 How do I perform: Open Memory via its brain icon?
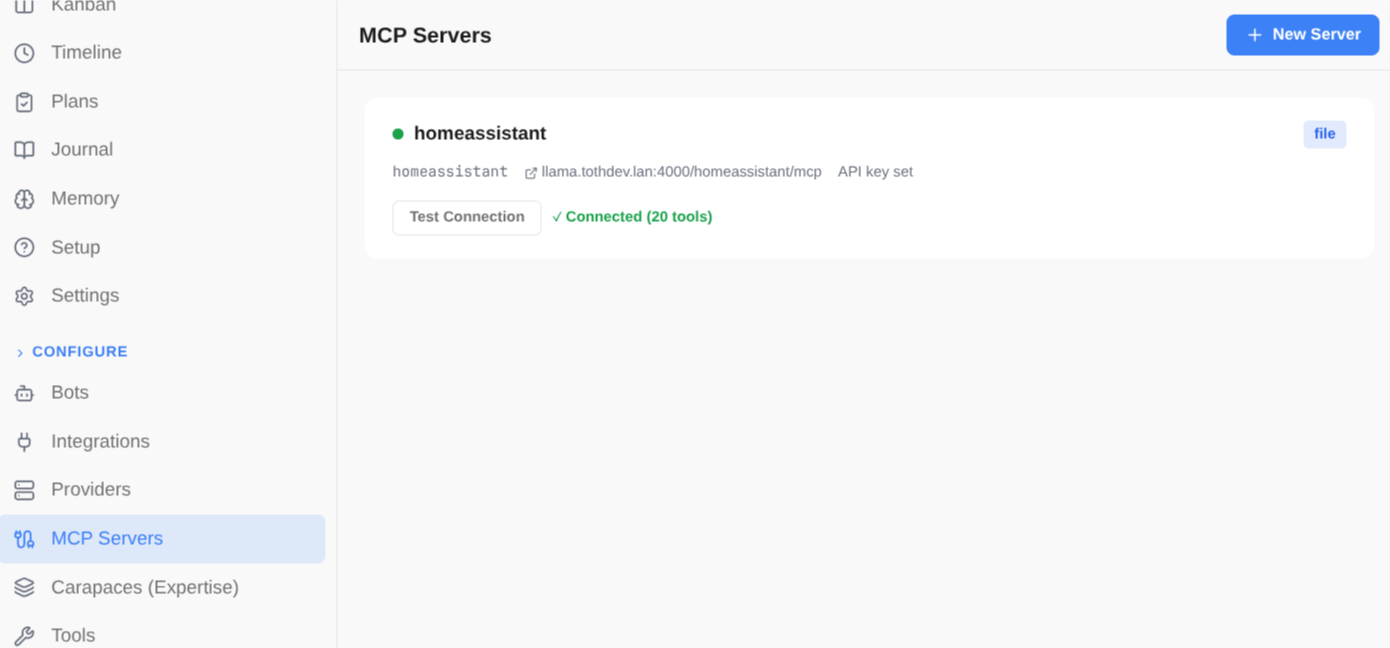coord(23,198)
